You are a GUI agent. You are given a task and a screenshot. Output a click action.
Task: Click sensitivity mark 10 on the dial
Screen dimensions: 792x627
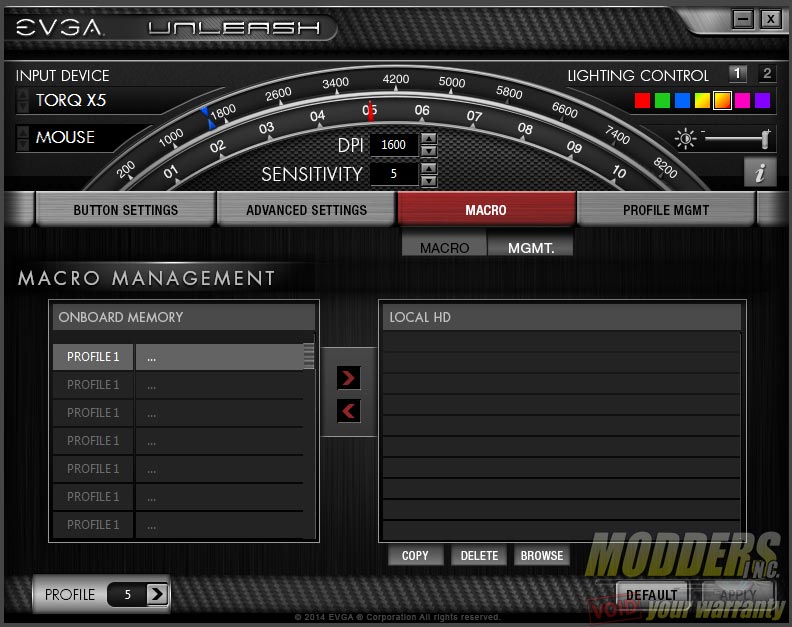point(619,172)
